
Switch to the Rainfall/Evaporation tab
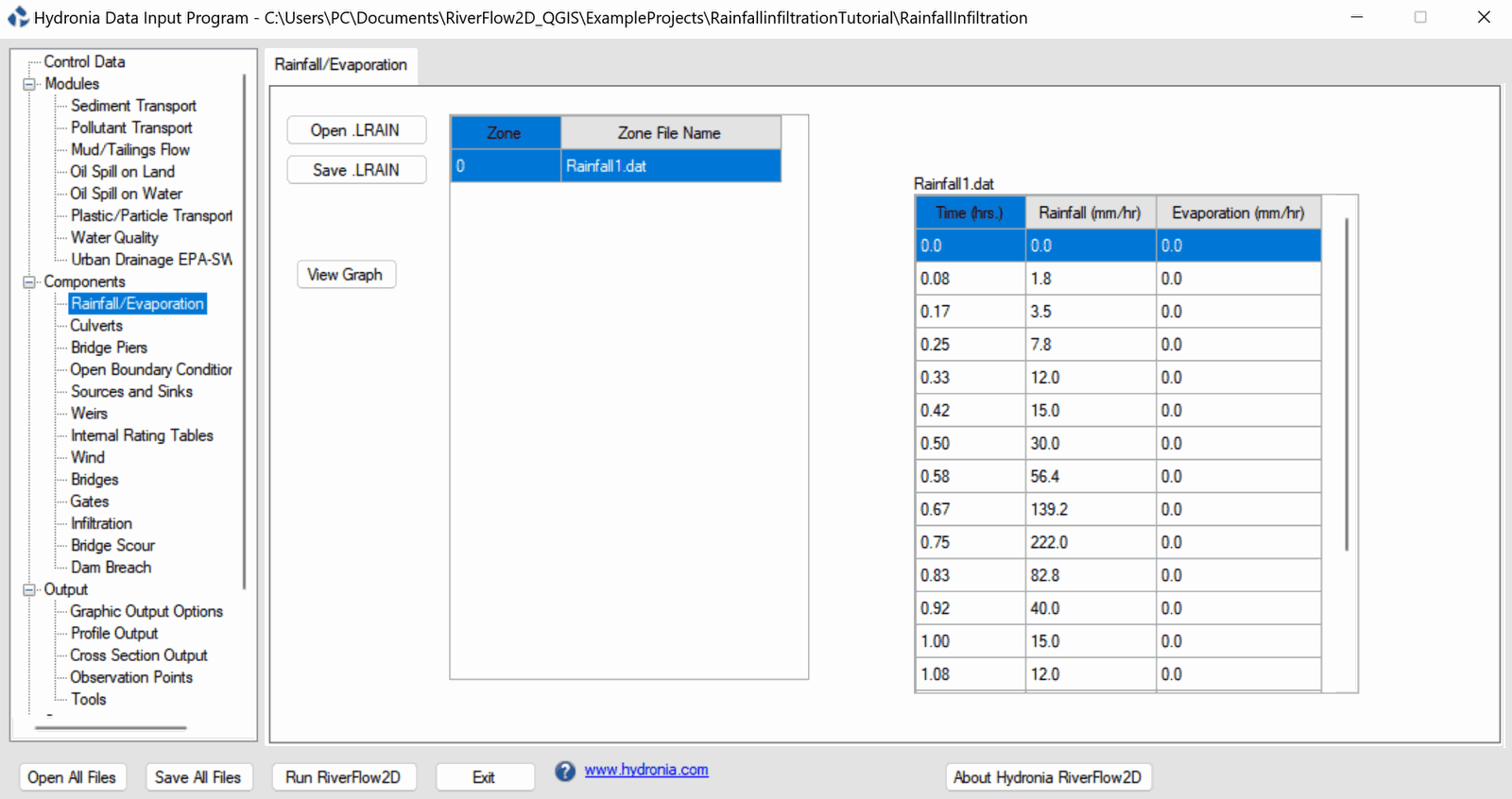[340, 65]
